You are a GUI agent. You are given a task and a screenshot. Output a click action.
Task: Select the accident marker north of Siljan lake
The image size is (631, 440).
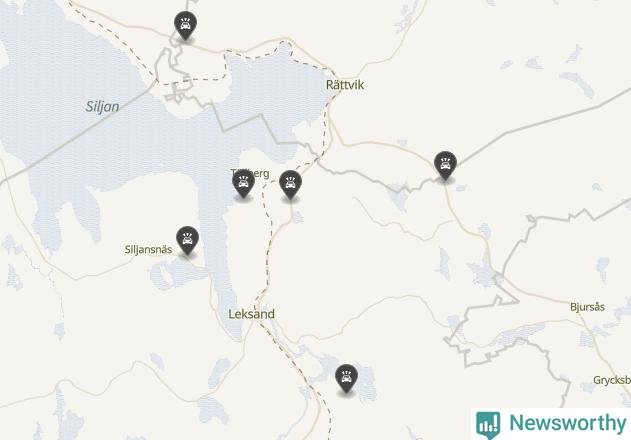[x=186, y=25]
